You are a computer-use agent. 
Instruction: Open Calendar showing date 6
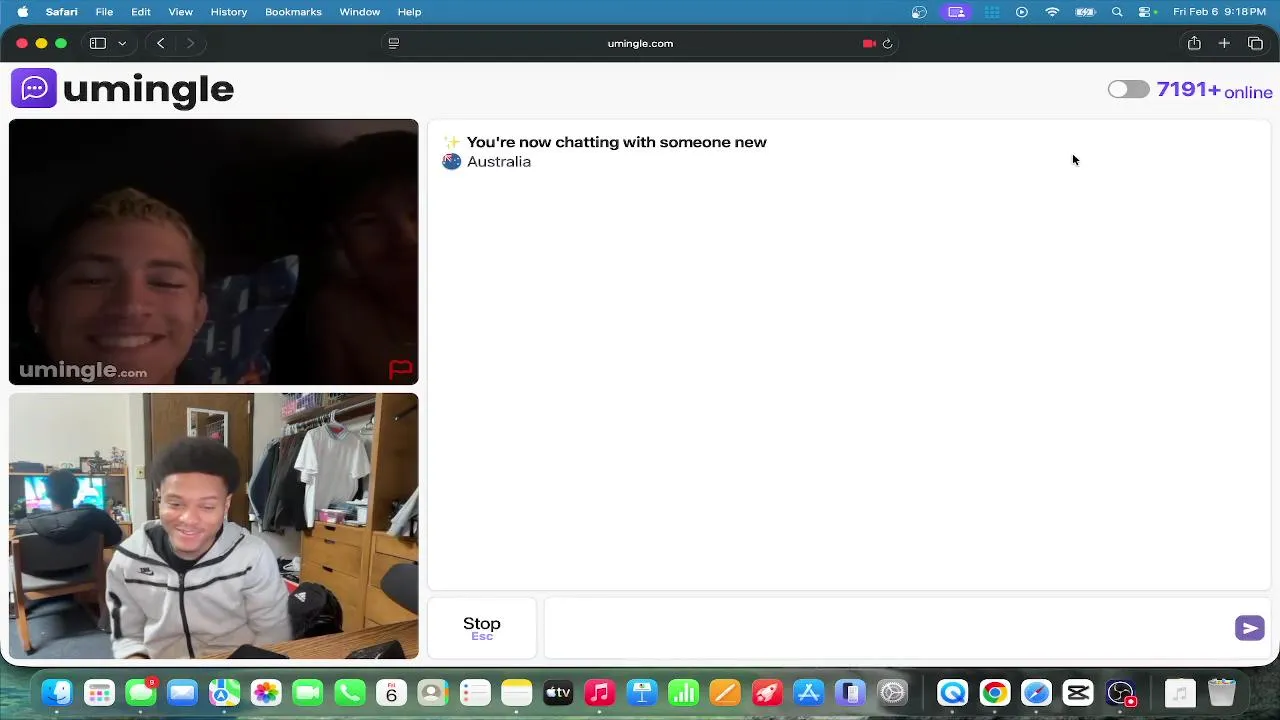[x=391, y=693]
